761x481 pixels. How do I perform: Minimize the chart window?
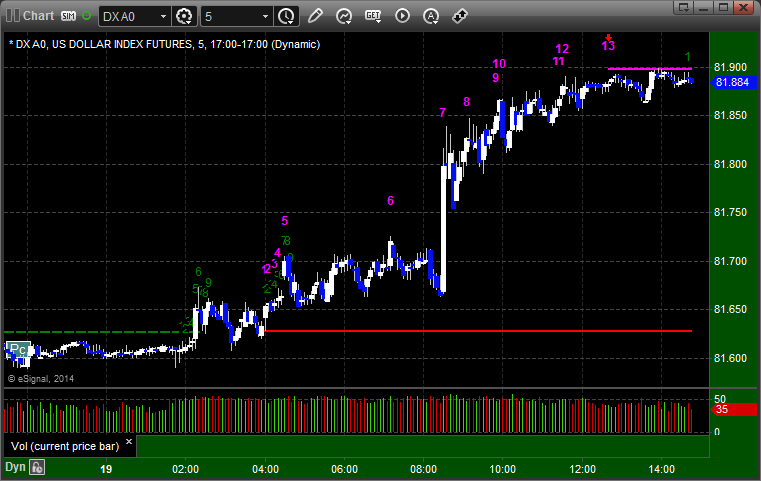pyautogui.click(x=704, y=7)
